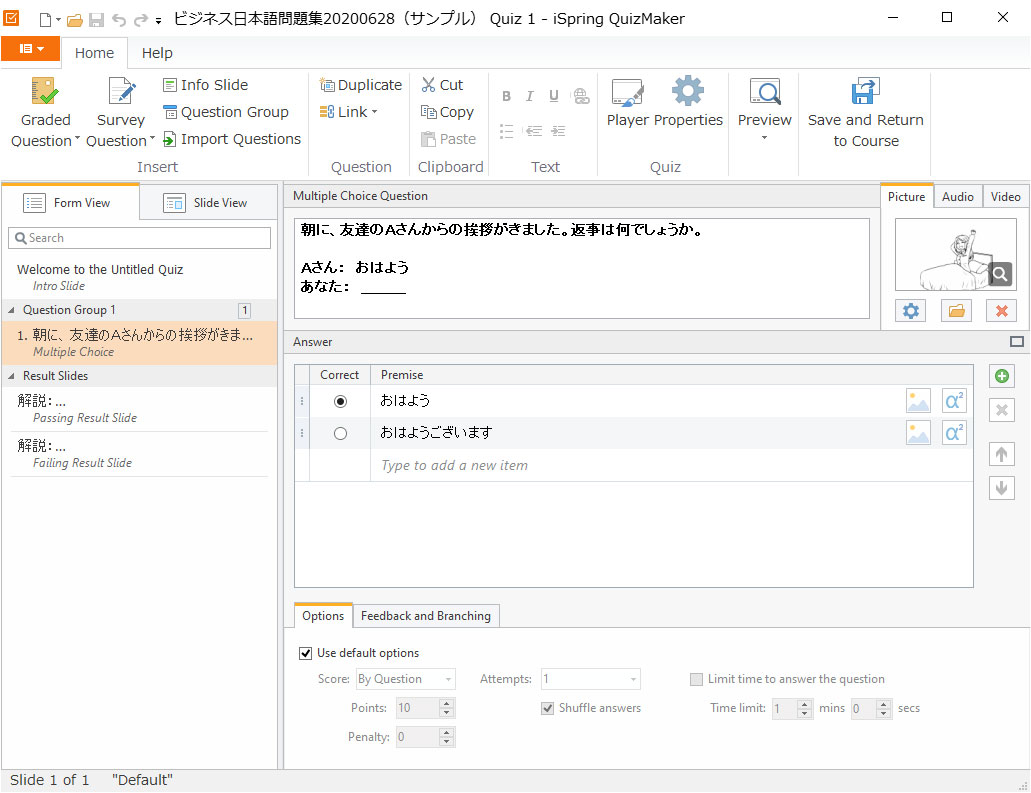Switch to the Slide View tab

tap(207, 203)
